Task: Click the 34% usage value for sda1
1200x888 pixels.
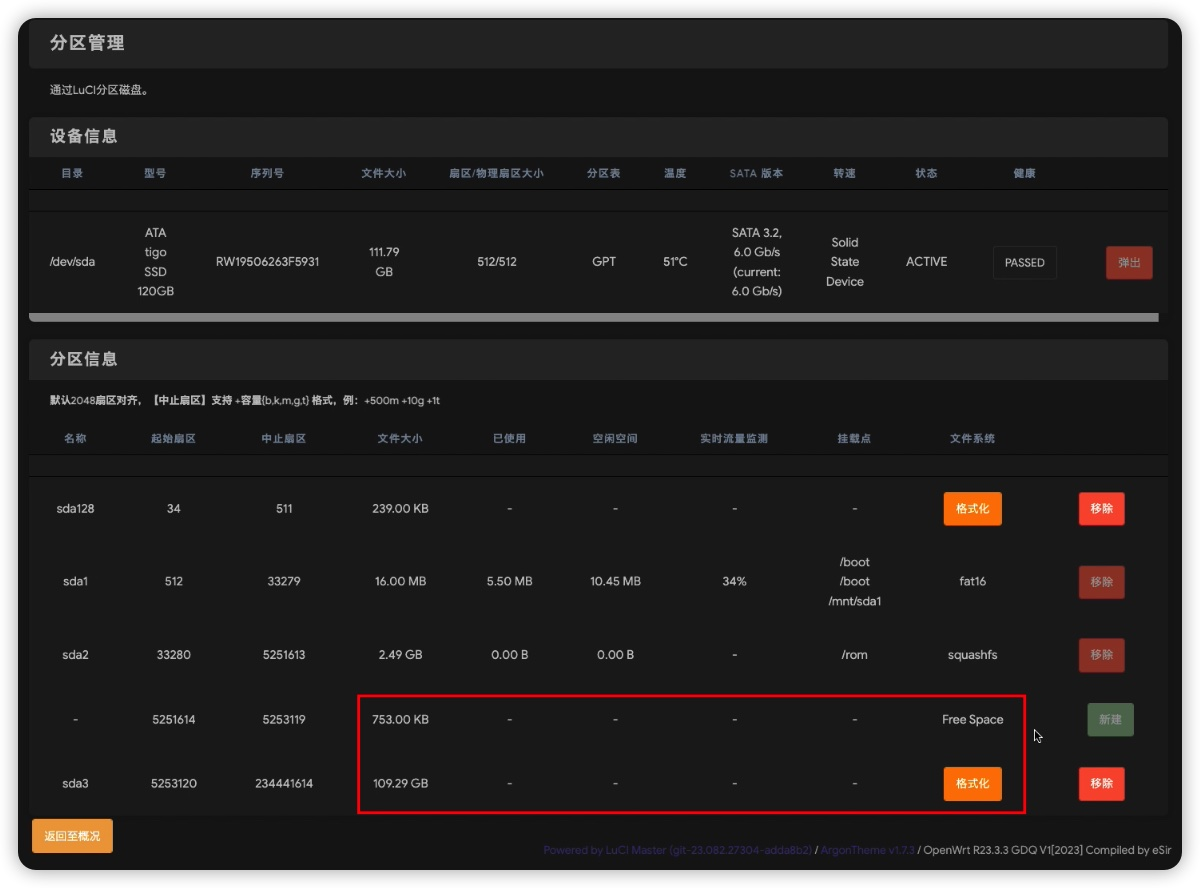Action: tap(734, 582)
